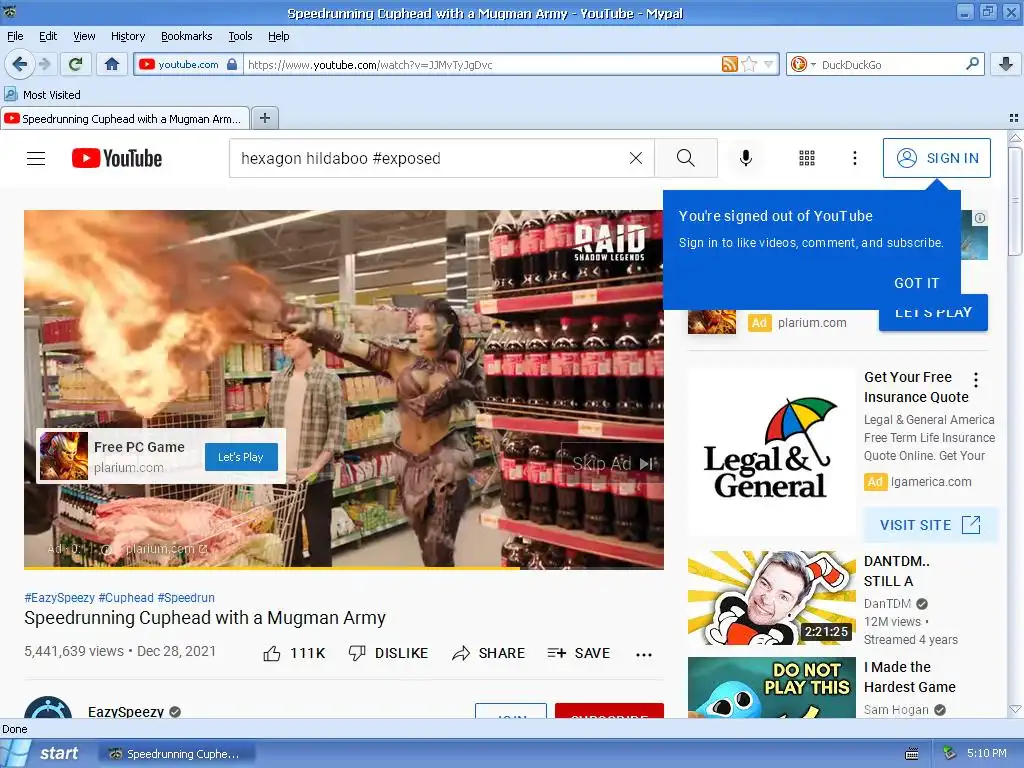Save the video to a playlist
This screenshot has width=1024, height=768.
(x=579, y=653)
